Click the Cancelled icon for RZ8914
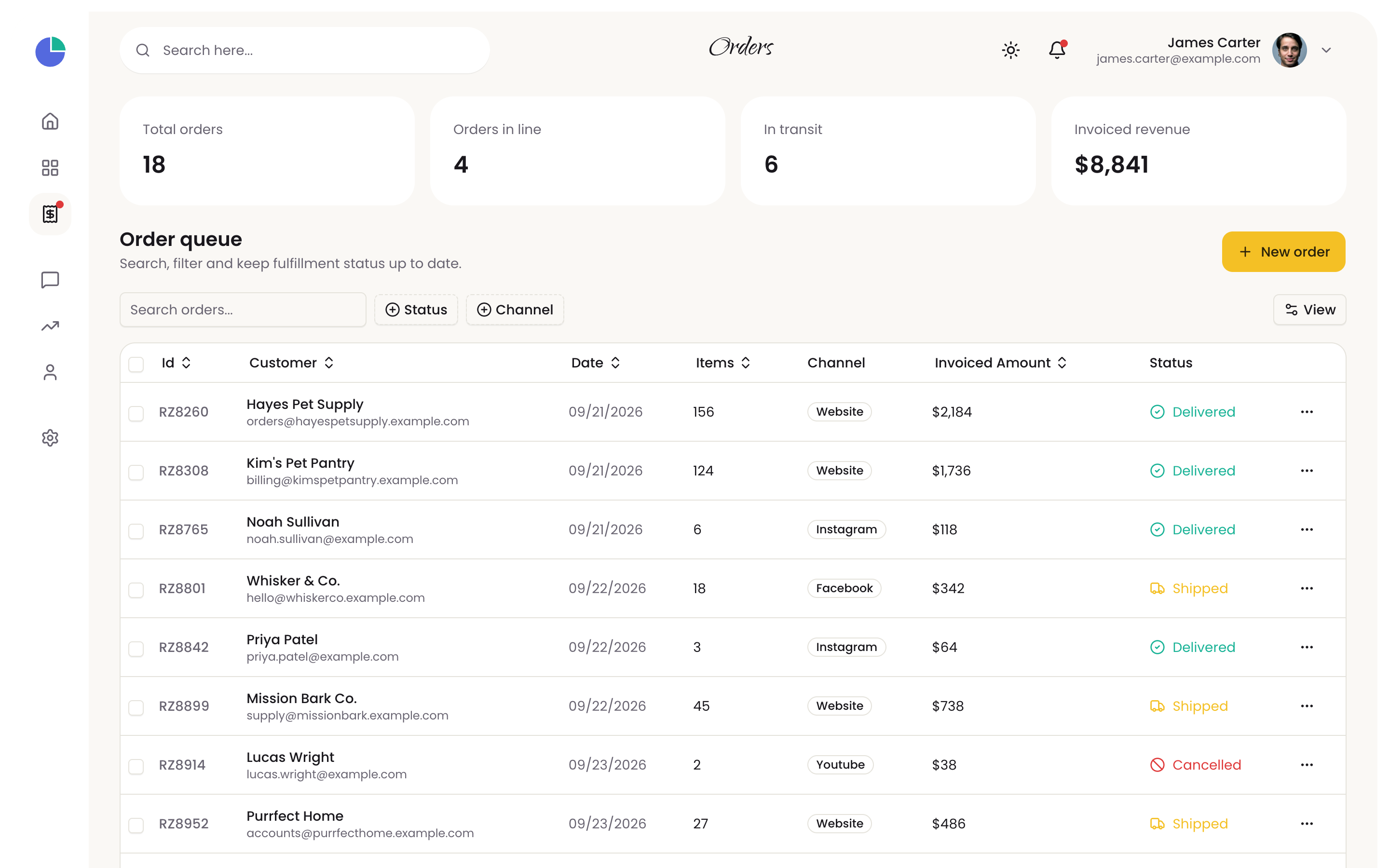 (1157, 765)
